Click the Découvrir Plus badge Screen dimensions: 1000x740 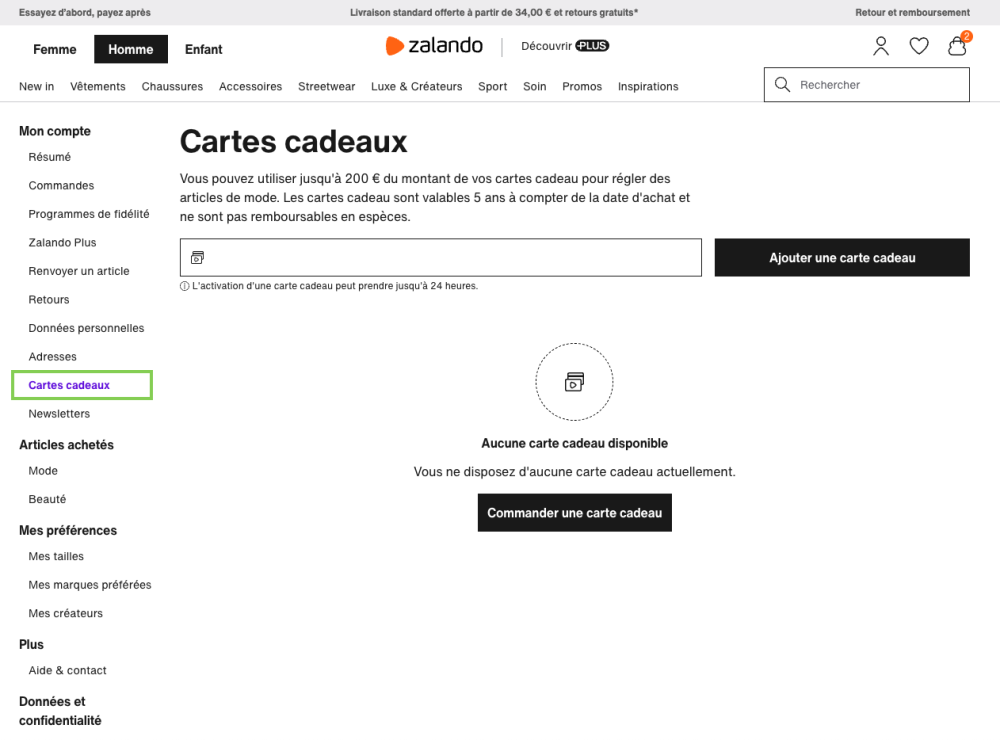click(x=565, y=46)
